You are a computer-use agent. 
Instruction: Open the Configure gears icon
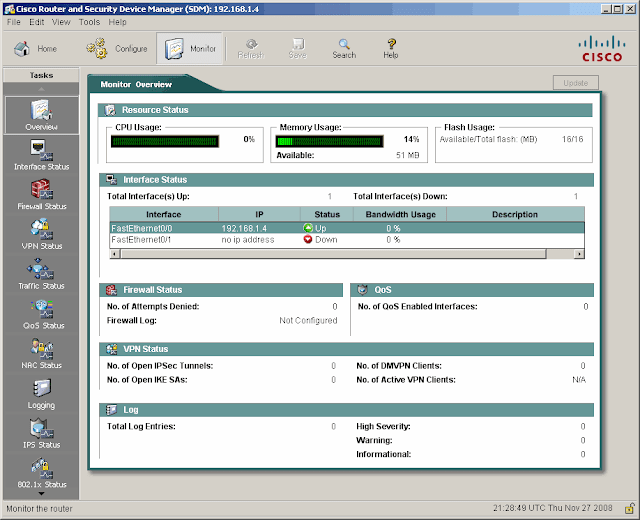97,49
